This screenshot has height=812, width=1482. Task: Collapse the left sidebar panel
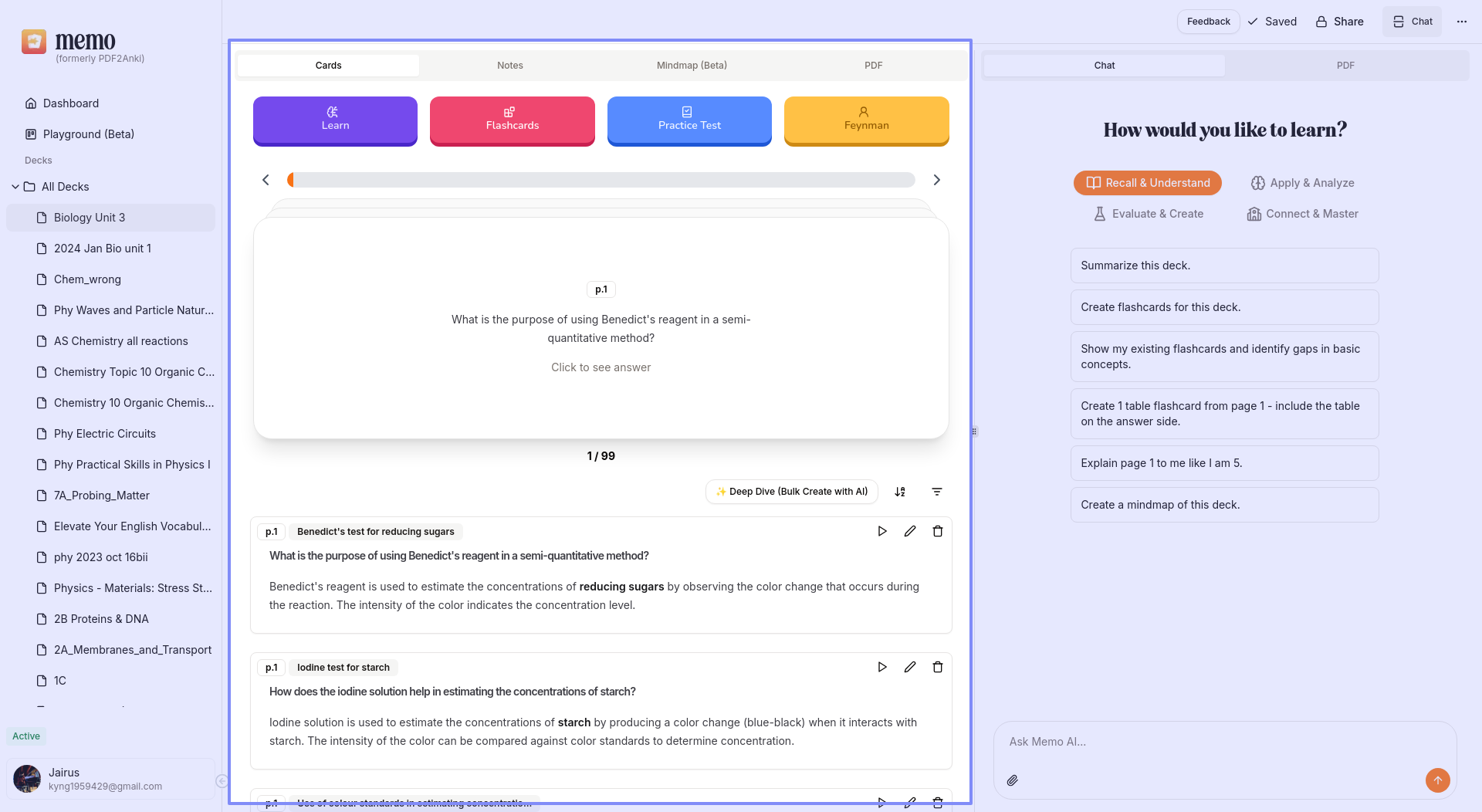(x=222, y=781)
